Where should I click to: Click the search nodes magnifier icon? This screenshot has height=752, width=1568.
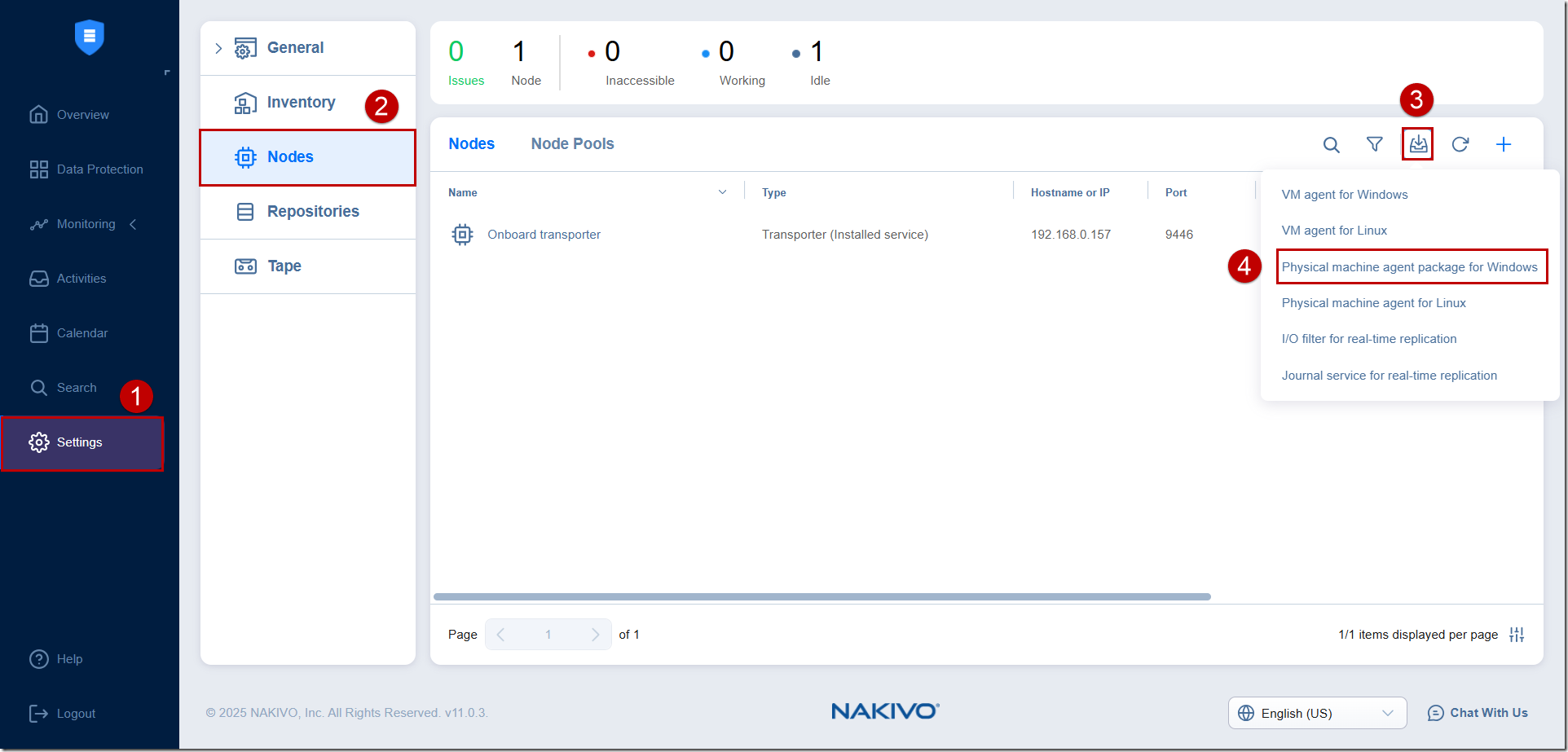(x=1332, y=145)
